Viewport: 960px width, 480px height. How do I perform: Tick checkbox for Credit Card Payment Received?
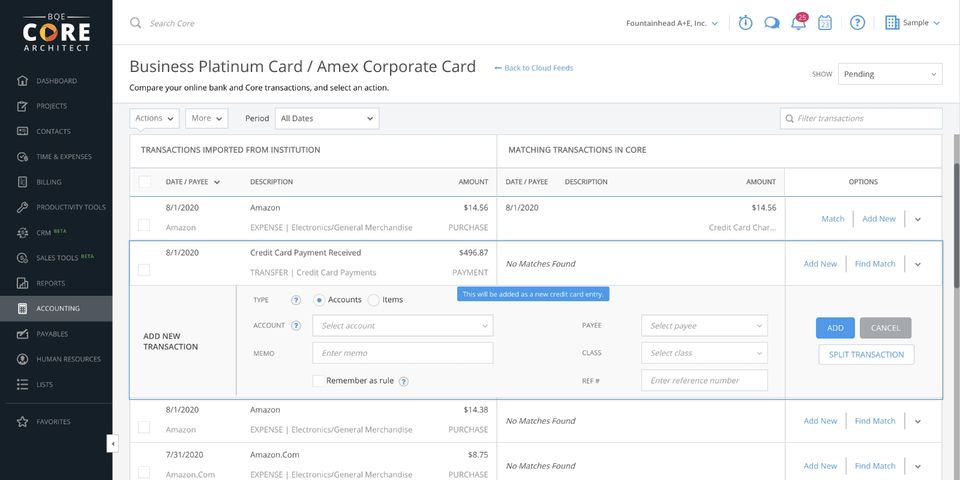[144, 270]
